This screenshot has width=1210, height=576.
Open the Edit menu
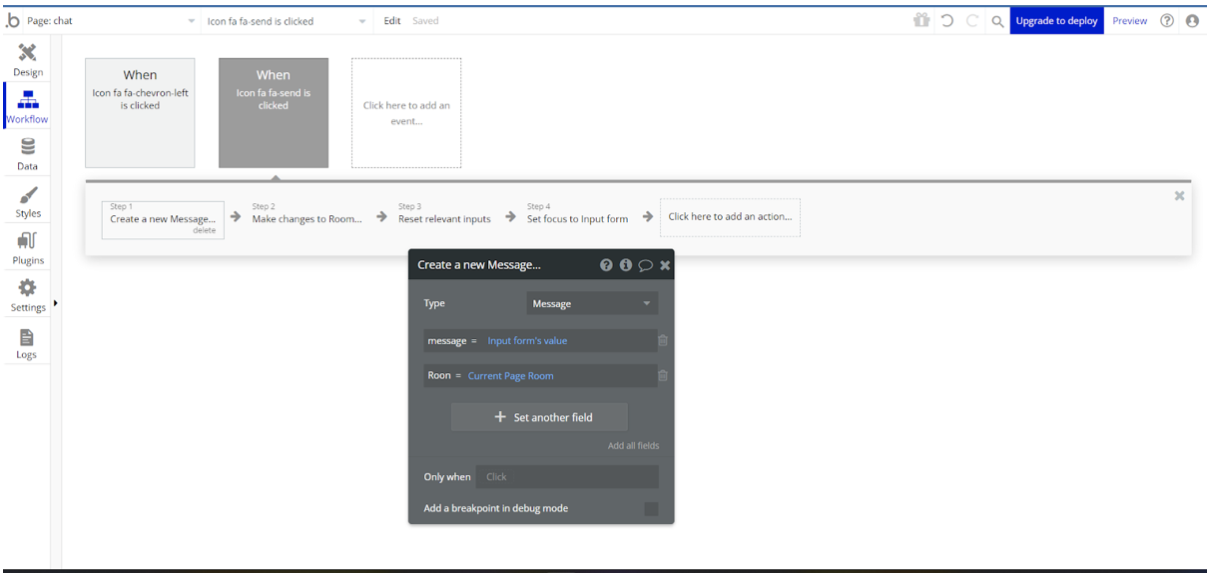(x=392, y=21)
